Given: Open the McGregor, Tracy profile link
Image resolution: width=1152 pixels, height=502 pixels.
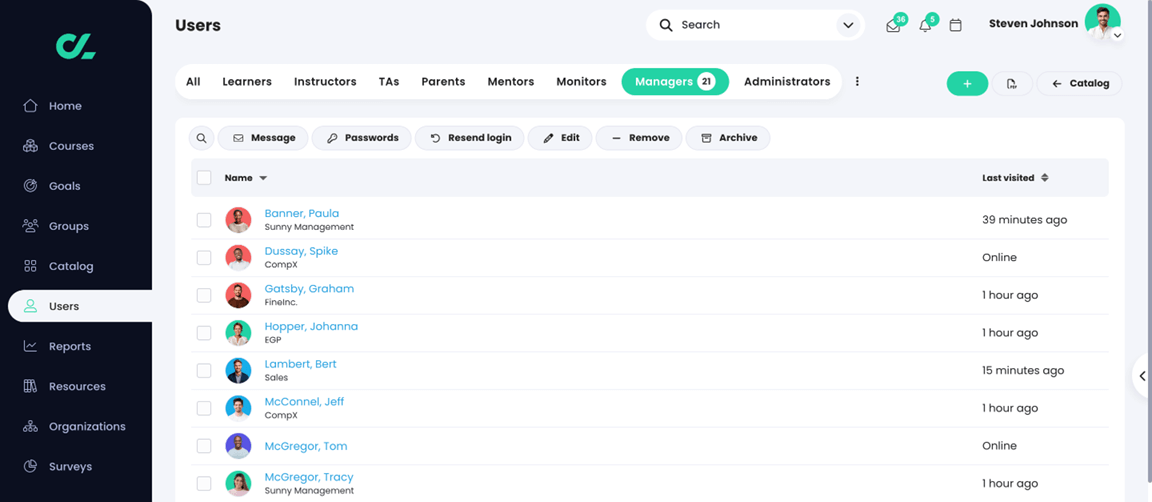Looking at the screenshot, I should tap(309, 477).
